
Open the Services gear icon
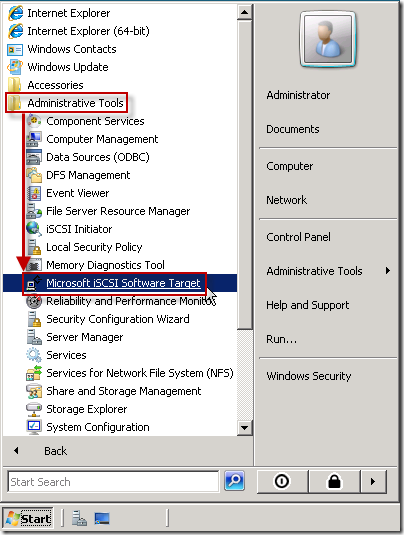34,355
